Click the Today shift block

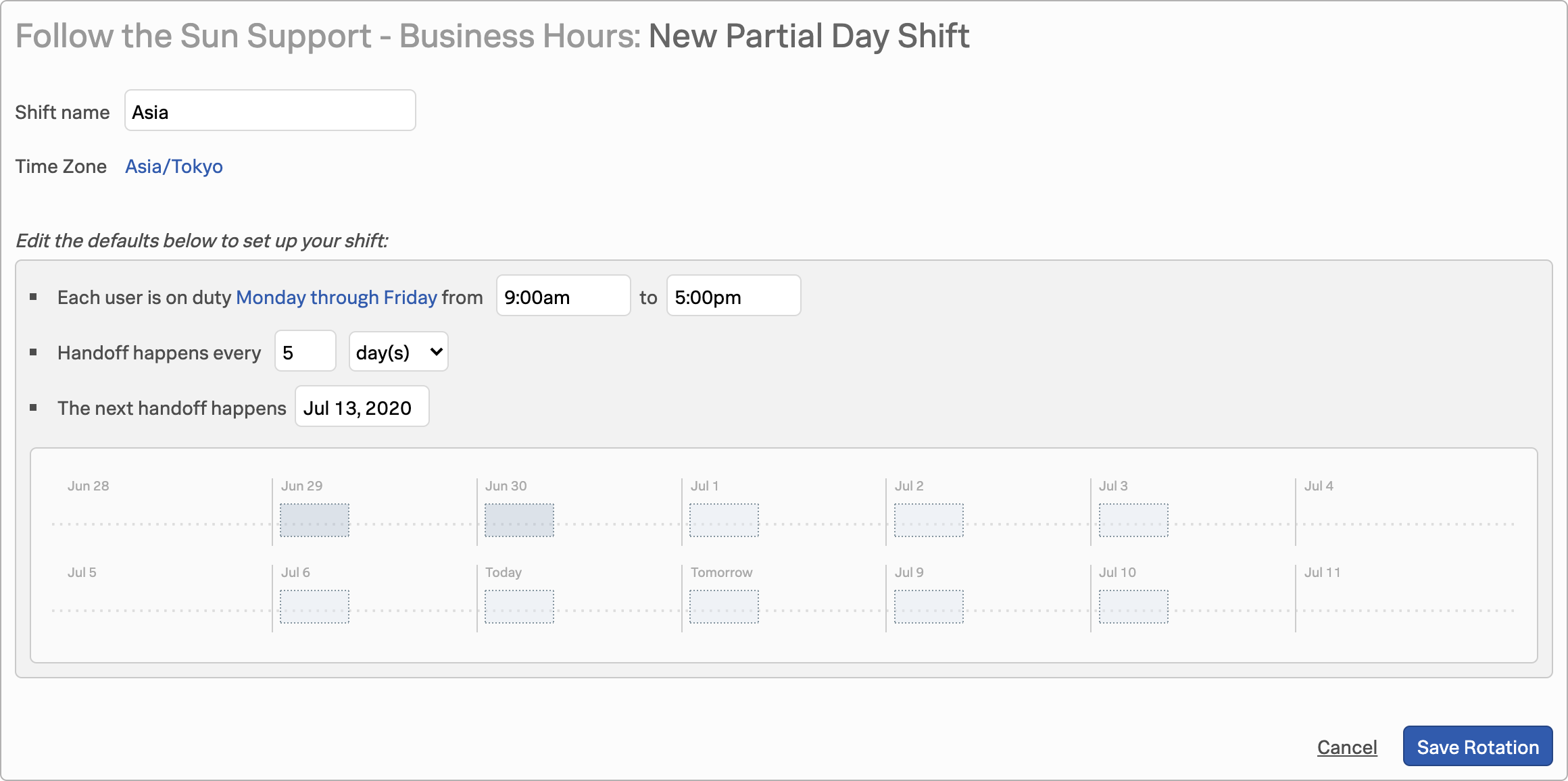(519, 607)
